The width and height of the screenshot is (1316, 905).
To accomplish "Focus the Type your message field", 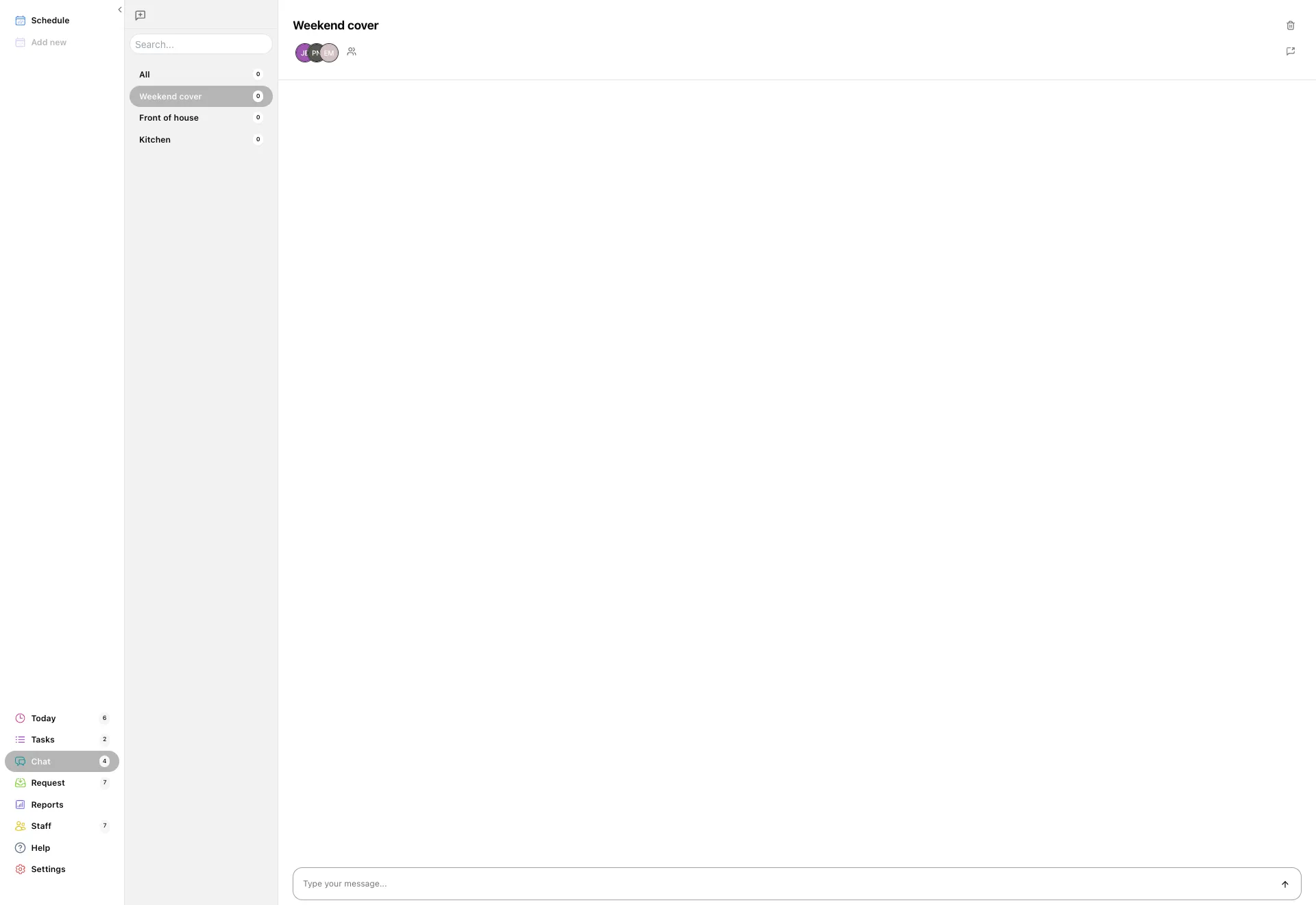I will [796, 884].
